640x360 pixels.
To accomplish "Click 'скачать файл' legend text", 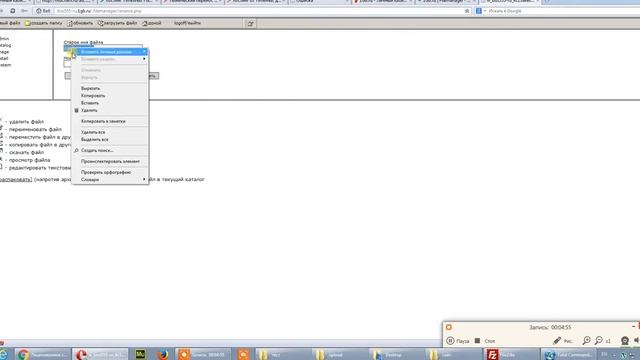I will [27, 152].
